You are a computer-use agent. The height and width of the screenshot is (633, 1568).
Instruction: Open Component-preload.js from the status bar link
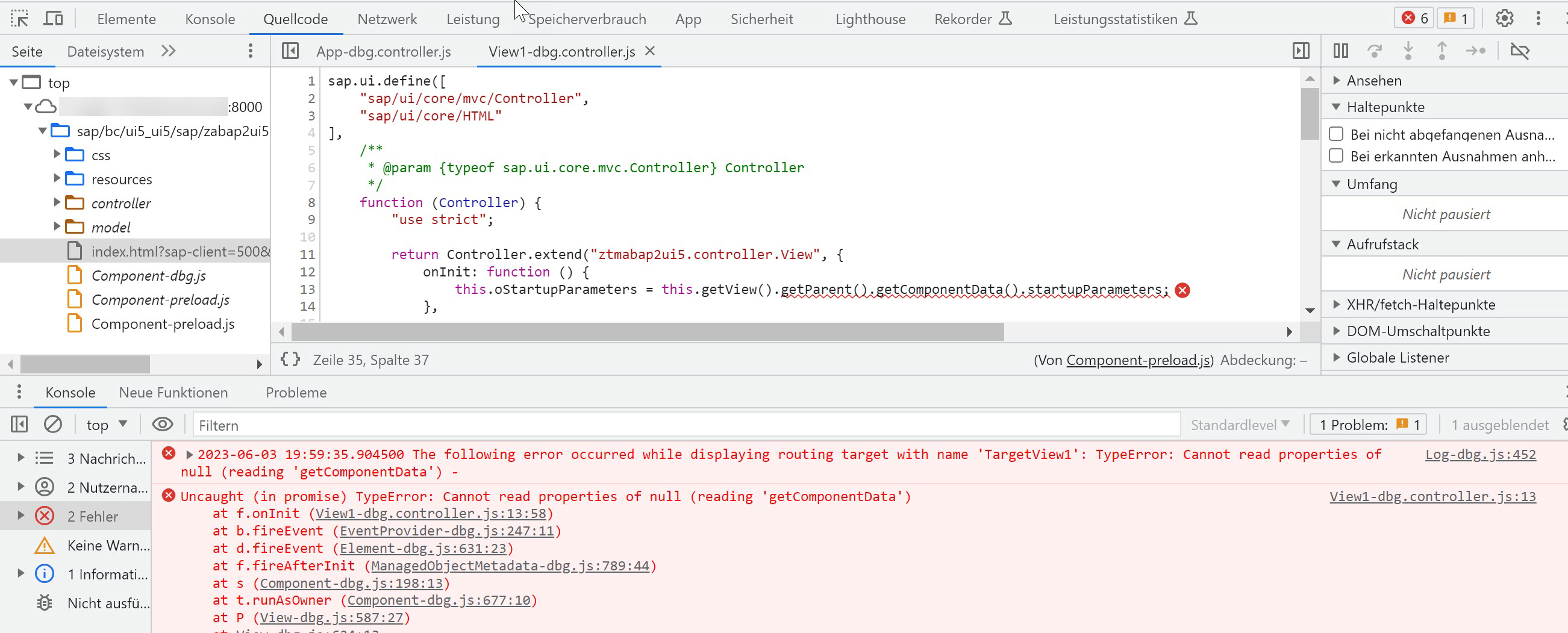pos(1137,360)
